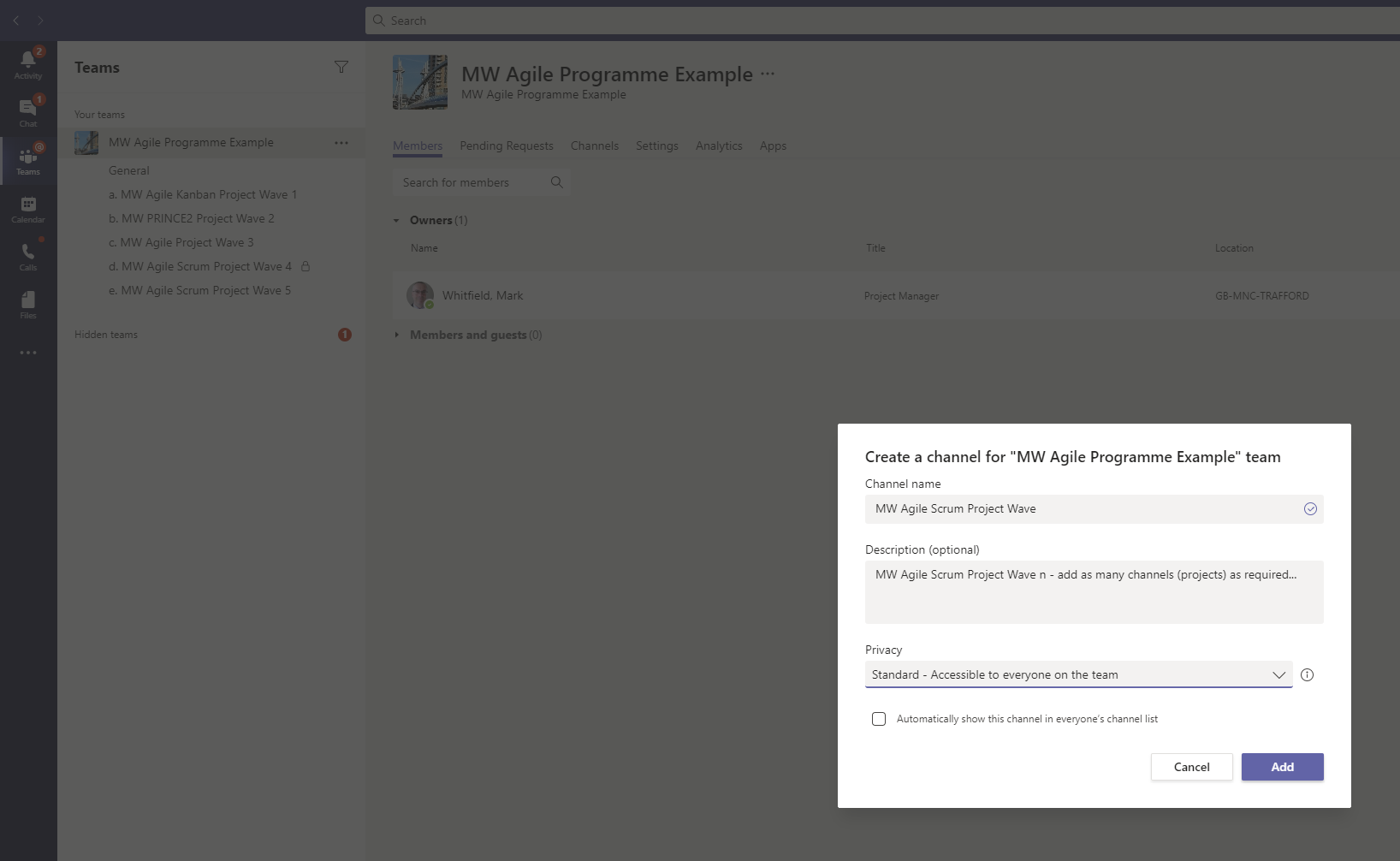1400x861 pixels.
Task: Open more apps ellipsis in sidebar
Action: [x=27, y=353]
